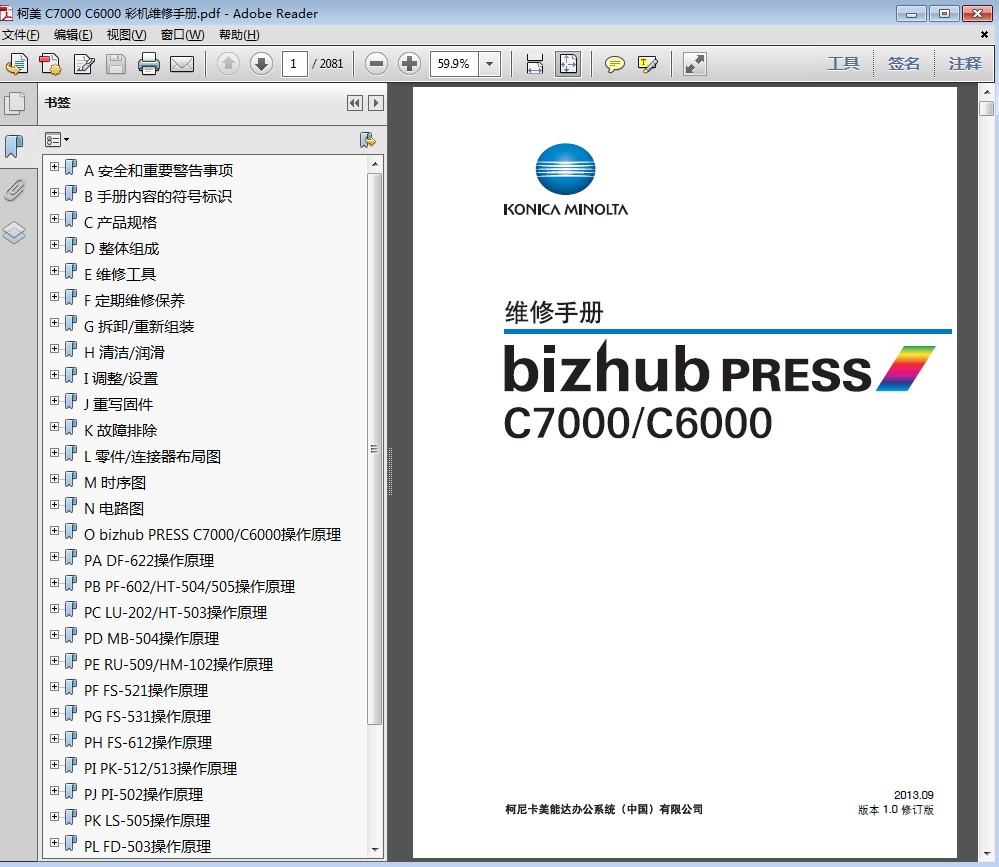Screen dimensions: 999x867
Task: Click the Print icon in toolbar
Action: [149, 64]
